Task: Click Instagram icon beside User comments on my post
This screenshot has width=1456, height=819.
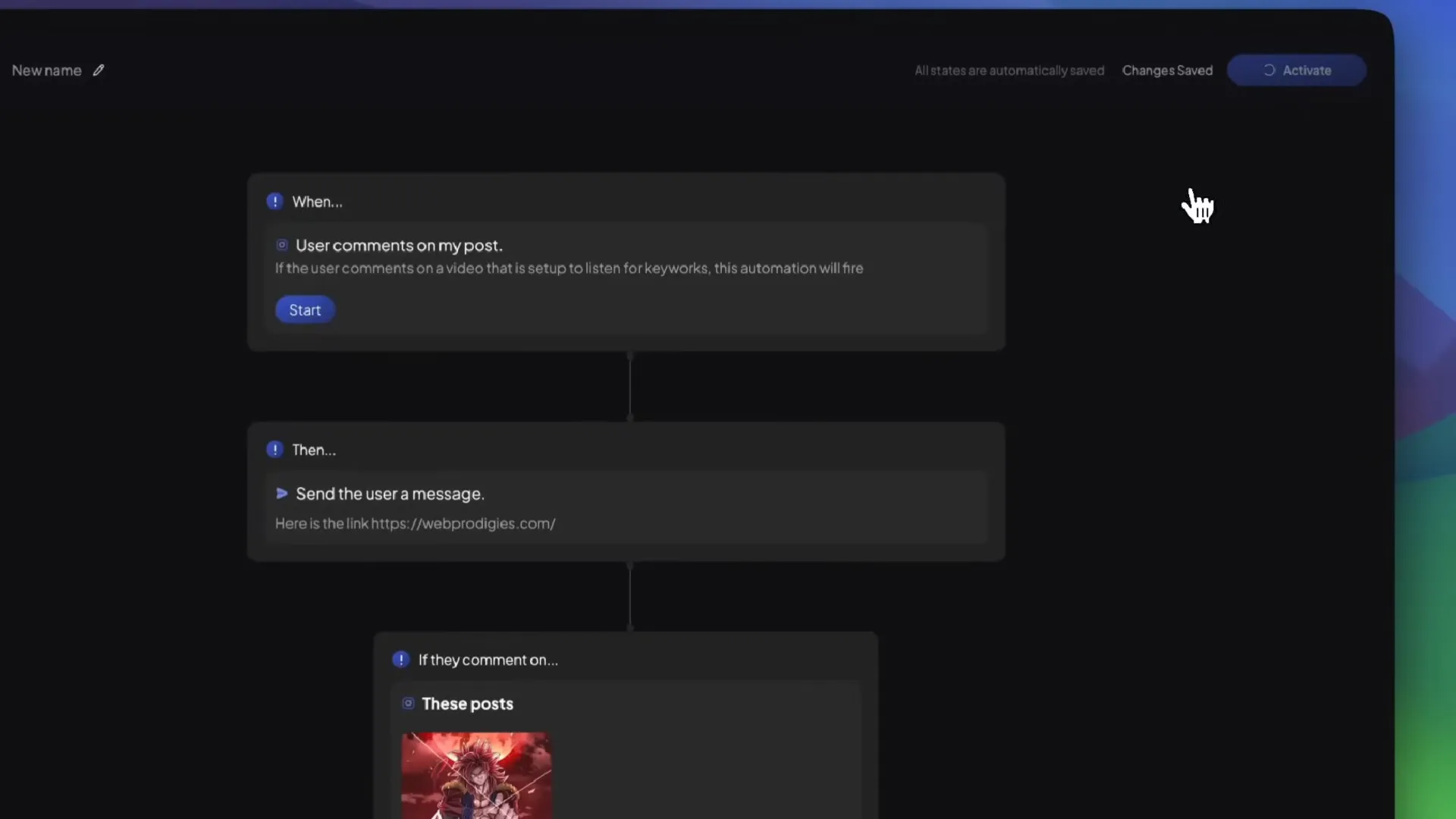Action: 282,245
